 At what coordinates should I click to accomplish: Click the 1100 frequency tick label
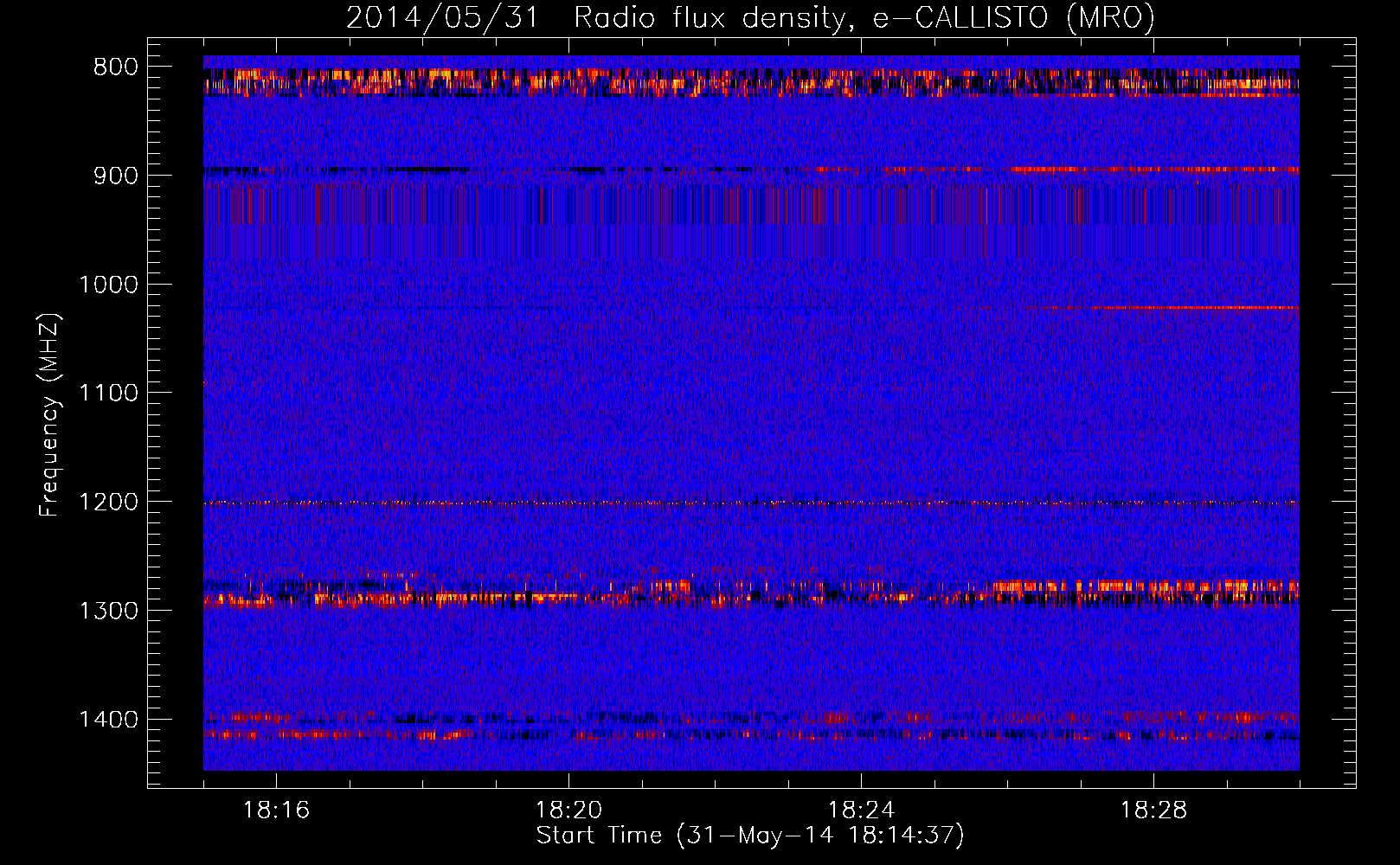click(108, 394)
